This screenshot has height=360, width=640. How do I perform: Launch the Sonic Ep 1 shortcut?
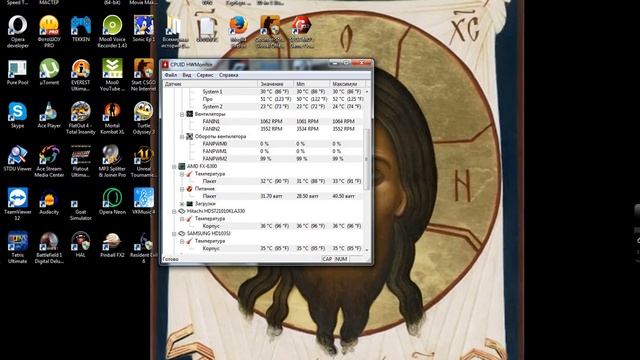point(144,29)
